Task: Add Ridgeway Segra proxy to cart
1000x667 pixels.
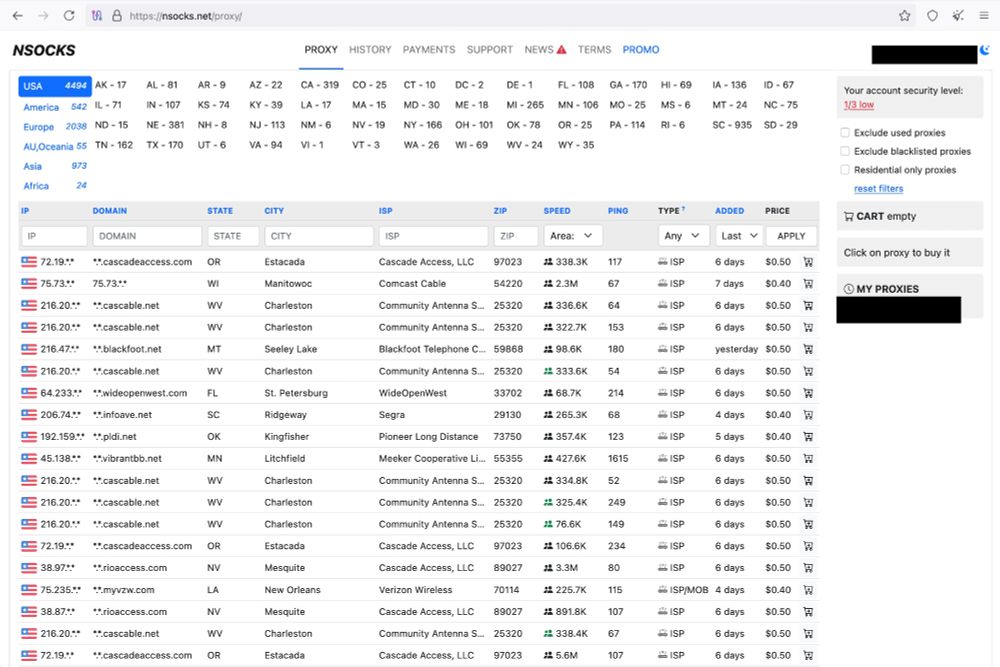Action: [x=808, y=415]
